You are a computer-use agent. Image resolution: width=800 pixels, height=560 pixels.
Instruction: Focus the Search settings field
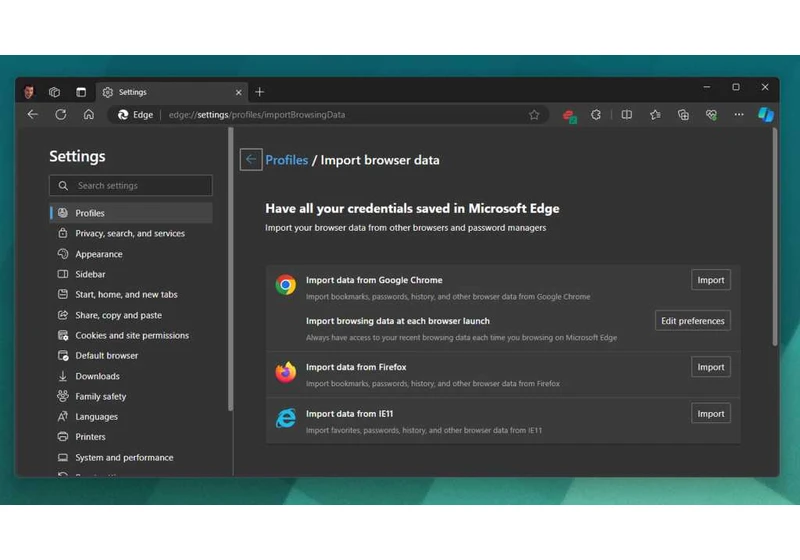point(131,186)
